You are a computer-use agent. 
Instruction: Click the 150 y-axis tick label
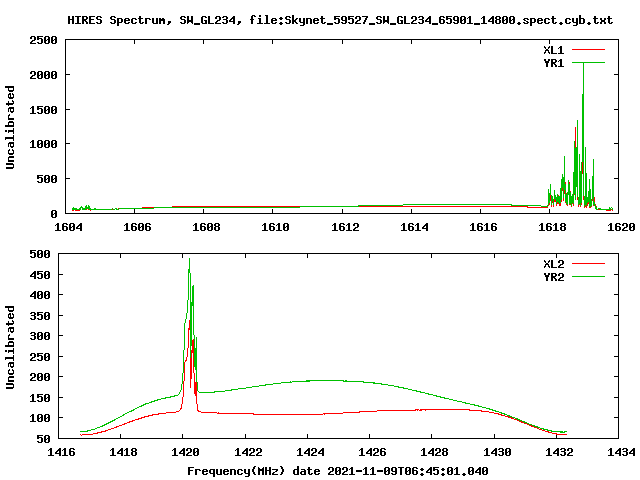click(x=40, y=398)
